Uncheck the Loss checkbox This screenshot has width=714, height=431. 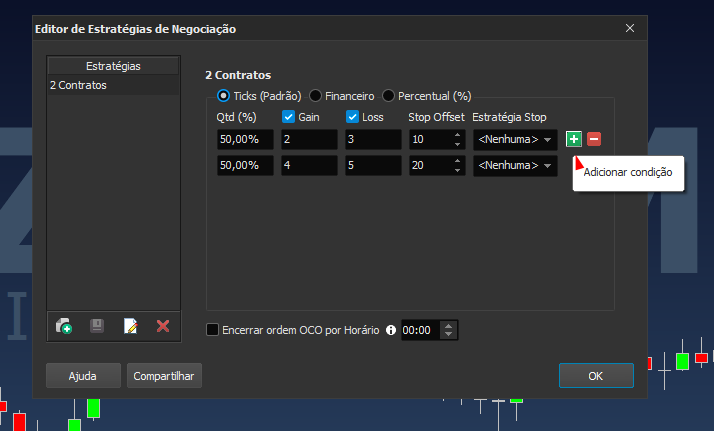click(352, 117)
